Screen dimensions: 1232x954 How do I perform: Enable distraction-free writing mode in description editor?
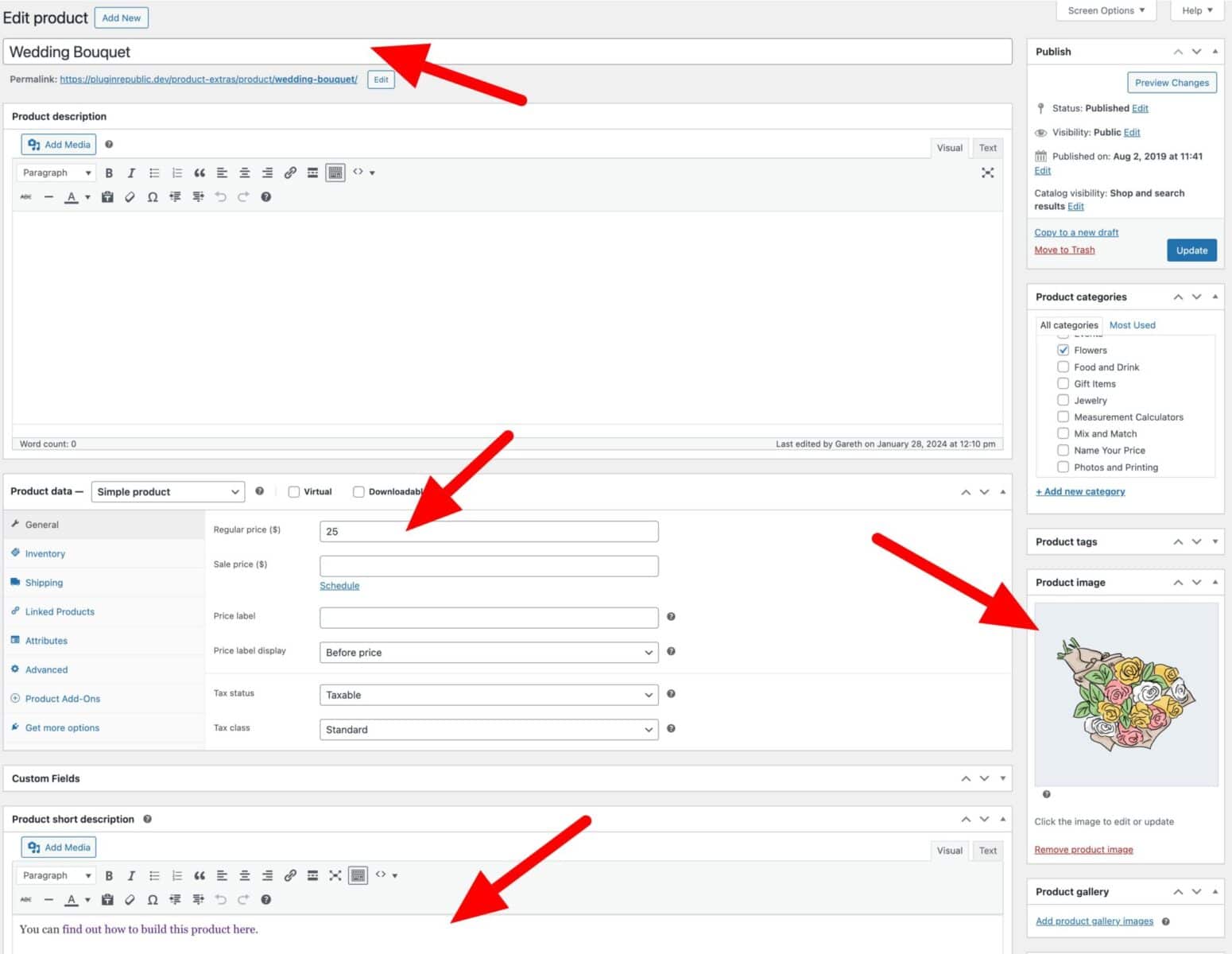tap(987, 173)
